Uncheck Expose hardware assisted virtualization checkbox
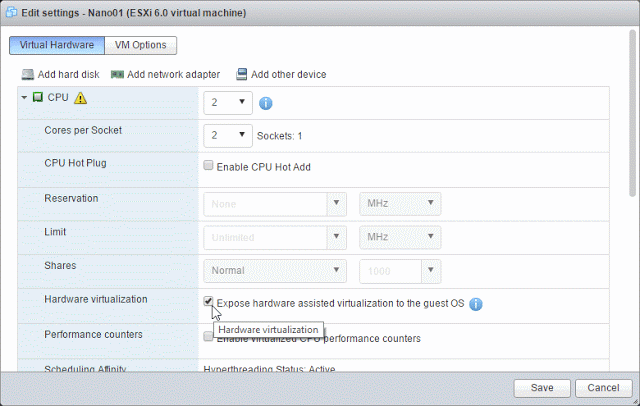This screenshot has width=640, height=406. (x=208, y=302)
